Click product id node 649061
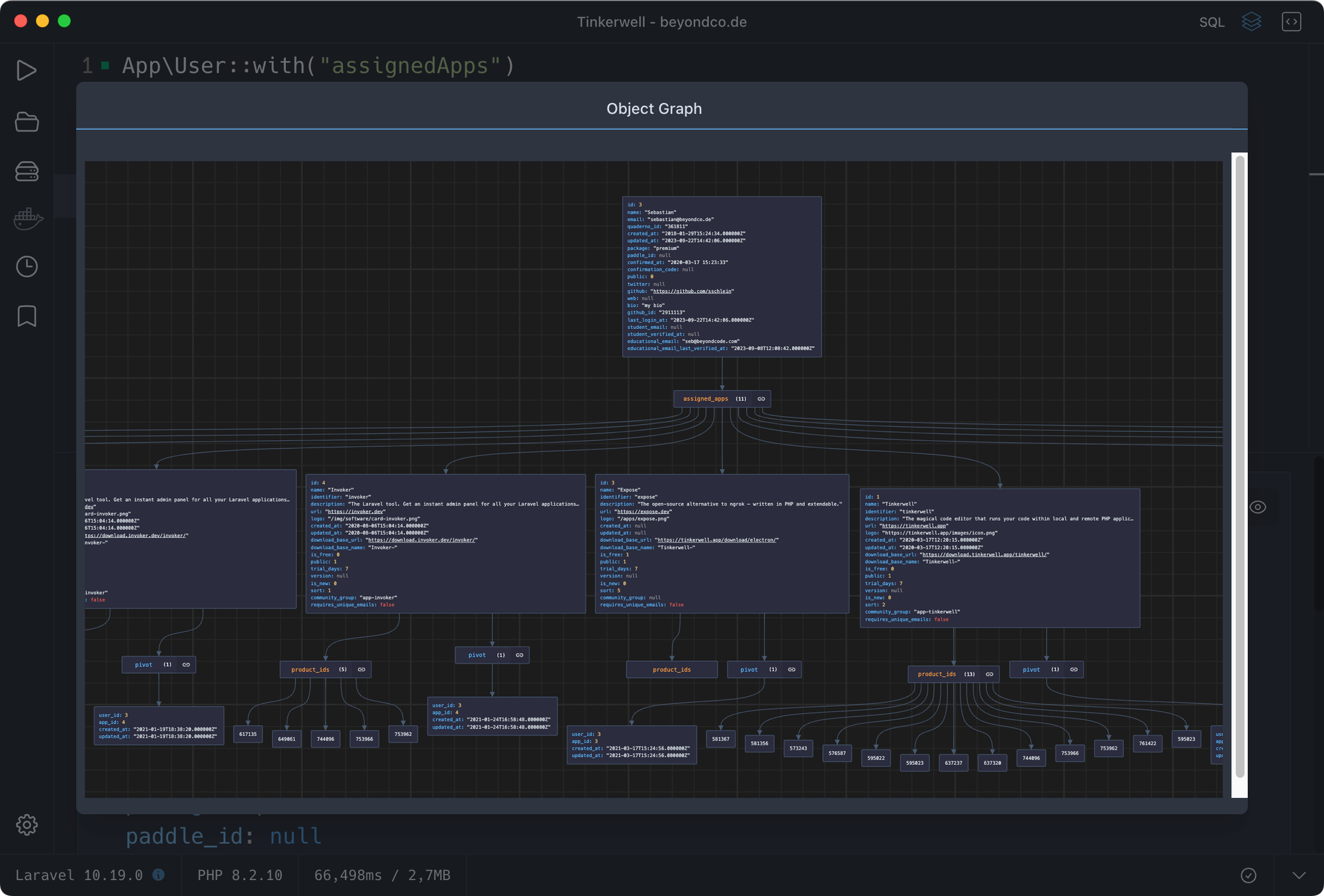The height and width of the screenshot is (896, 1324). [287, 739]
